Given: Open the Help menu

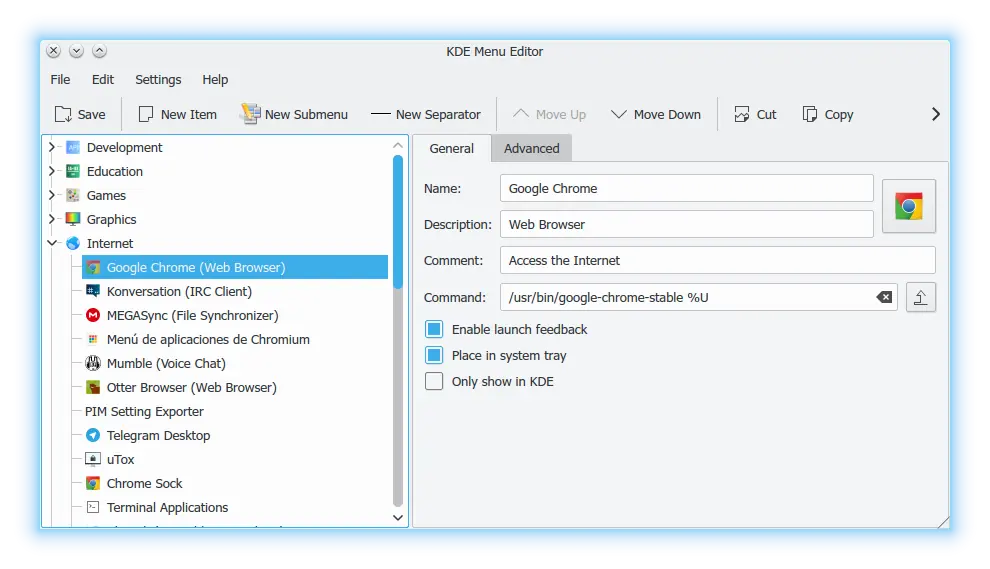Looking at the screenshot, I should tap(215, 80).
